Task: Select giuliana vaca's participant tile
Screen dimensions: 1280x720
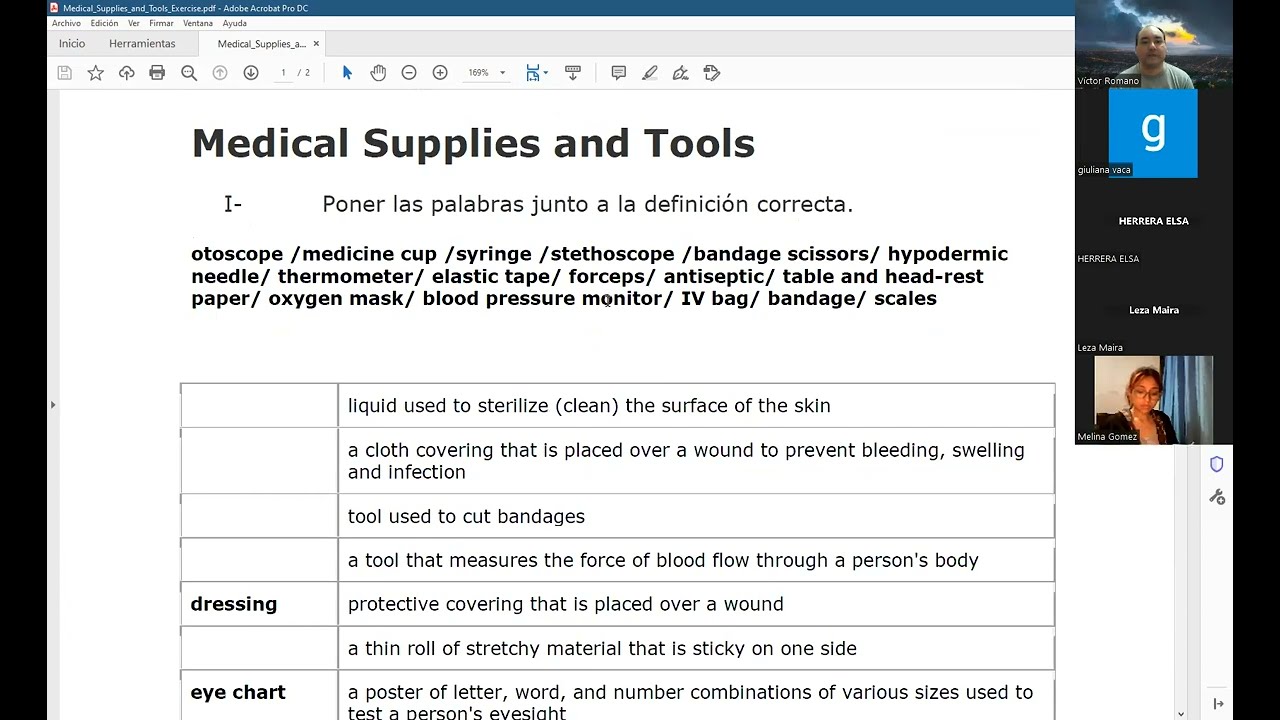Action: coord(1154,133)
